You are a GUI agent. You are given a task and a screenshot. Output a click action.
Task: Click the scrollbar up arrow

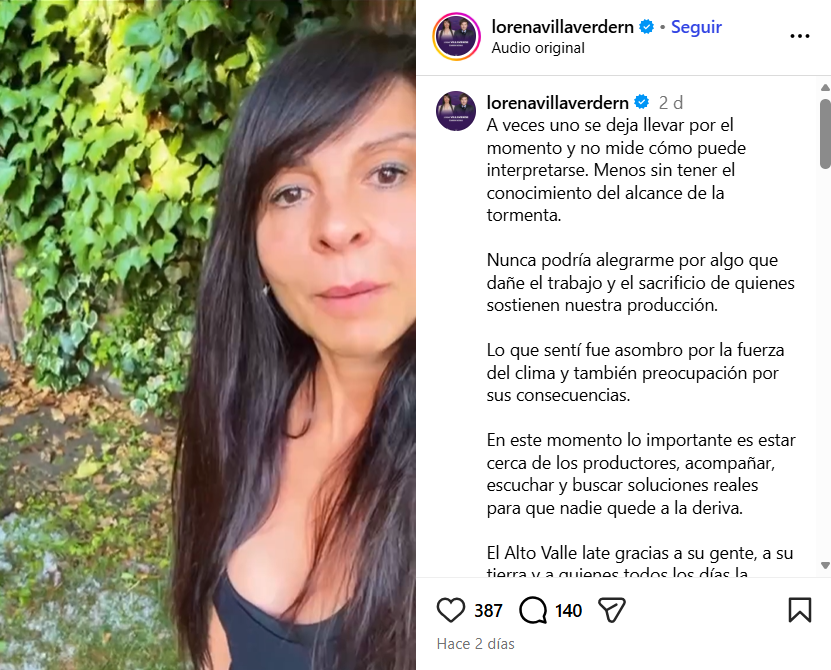click(x=825, y=87)
